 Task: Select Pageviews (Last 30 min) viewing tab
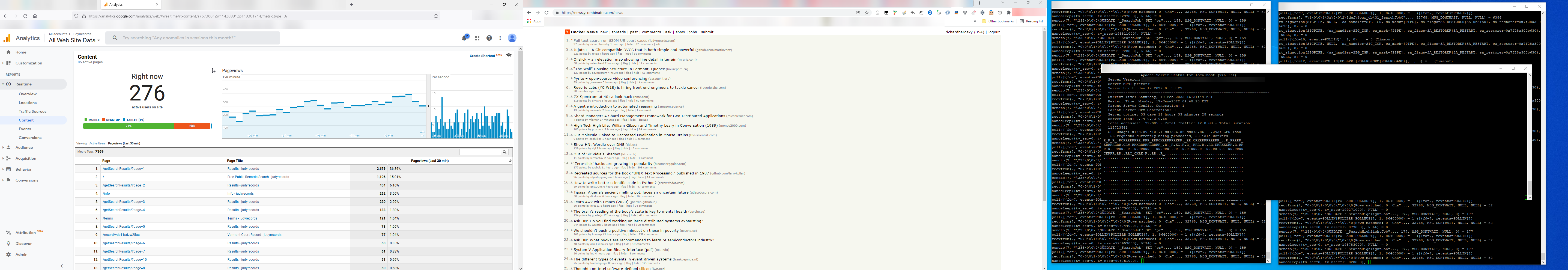pyautogui.click(x=124, y=143)
